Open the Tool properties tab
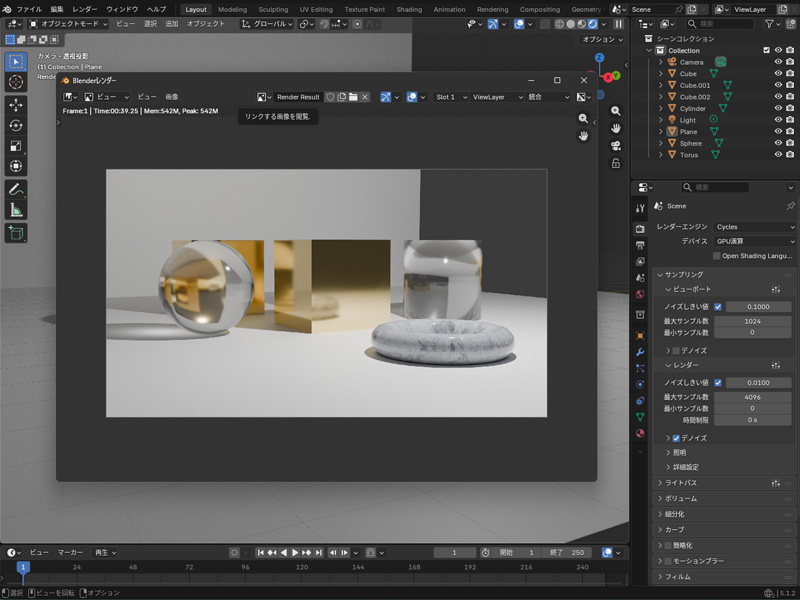Viewport: 800px width, 600px height. pyautogui.click(x=640, y=208)
